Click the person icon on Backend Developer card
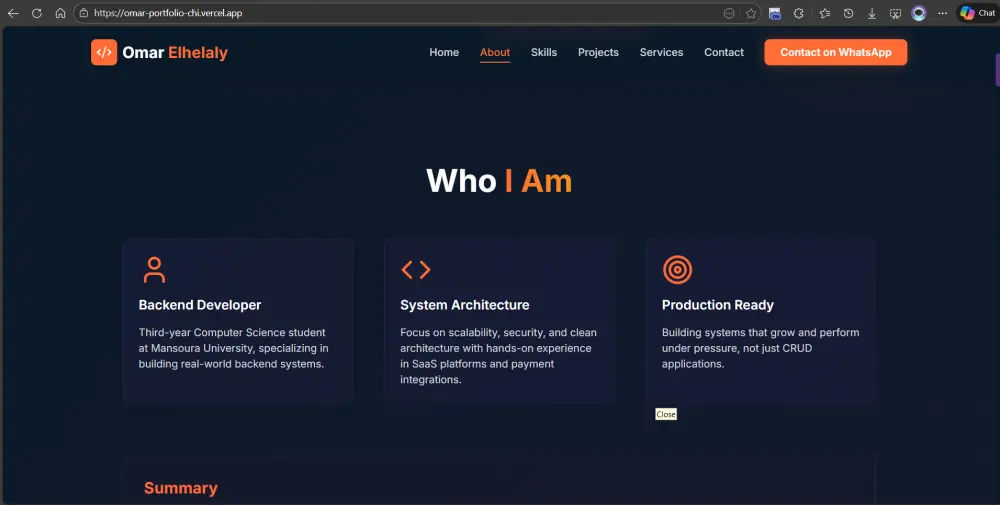 coord(154,270)
